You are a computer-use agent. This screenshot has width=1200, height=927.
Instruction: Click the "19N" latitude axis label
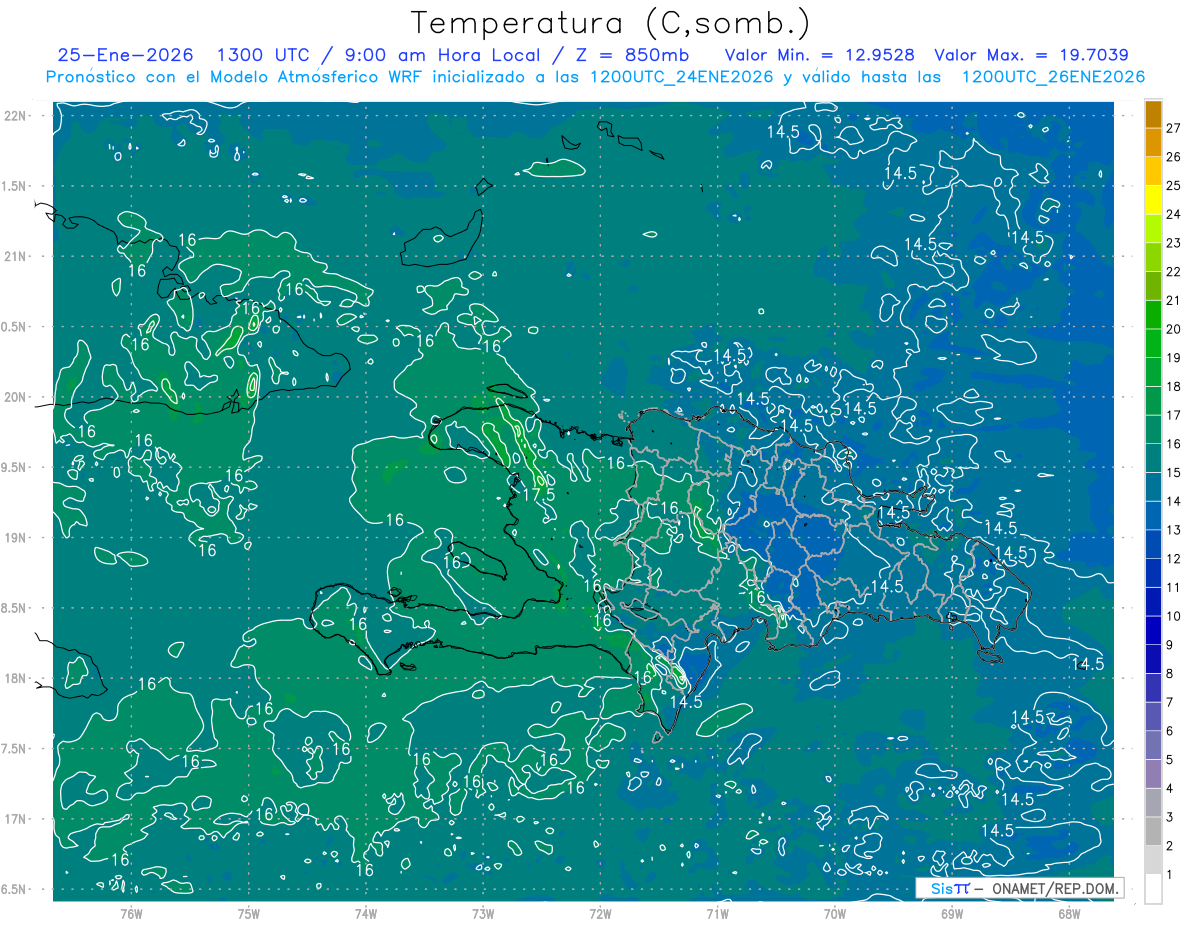pos(15,538)
